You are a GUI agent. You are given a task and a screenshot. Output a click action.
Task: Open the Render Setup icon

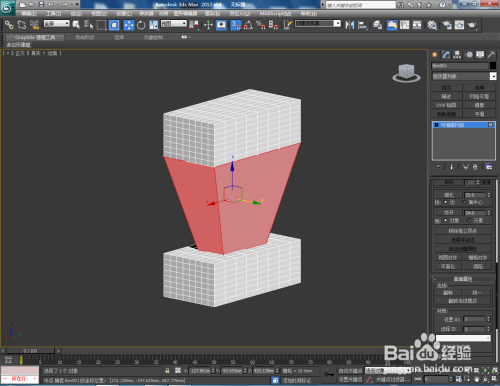tap(447, 25)
